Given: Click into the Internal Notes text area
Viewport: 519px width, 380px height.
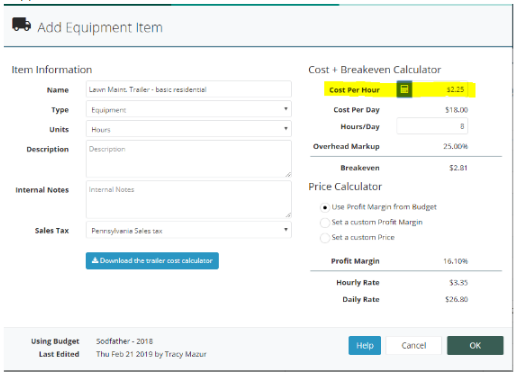Looking at the screenshot, I should pos(189,199).
